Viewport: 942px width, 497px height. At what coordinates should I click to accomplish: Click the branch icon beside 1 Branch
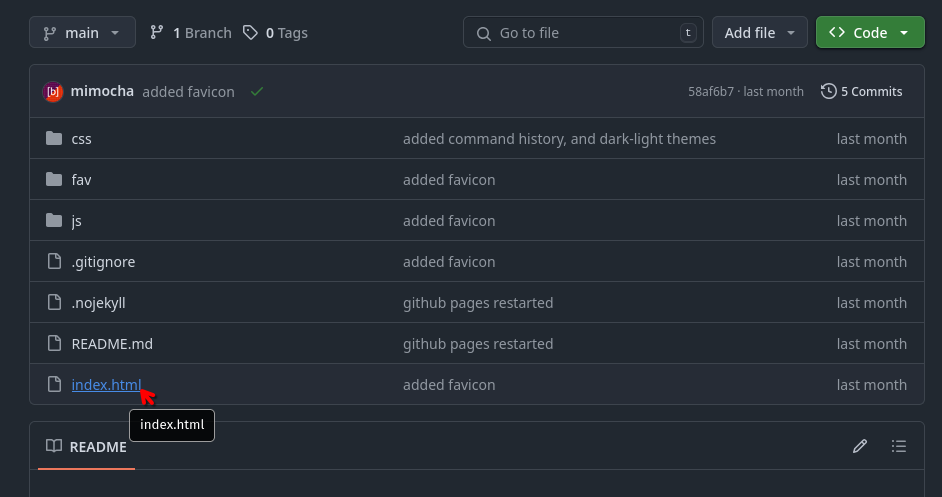(x=157, y=32)
